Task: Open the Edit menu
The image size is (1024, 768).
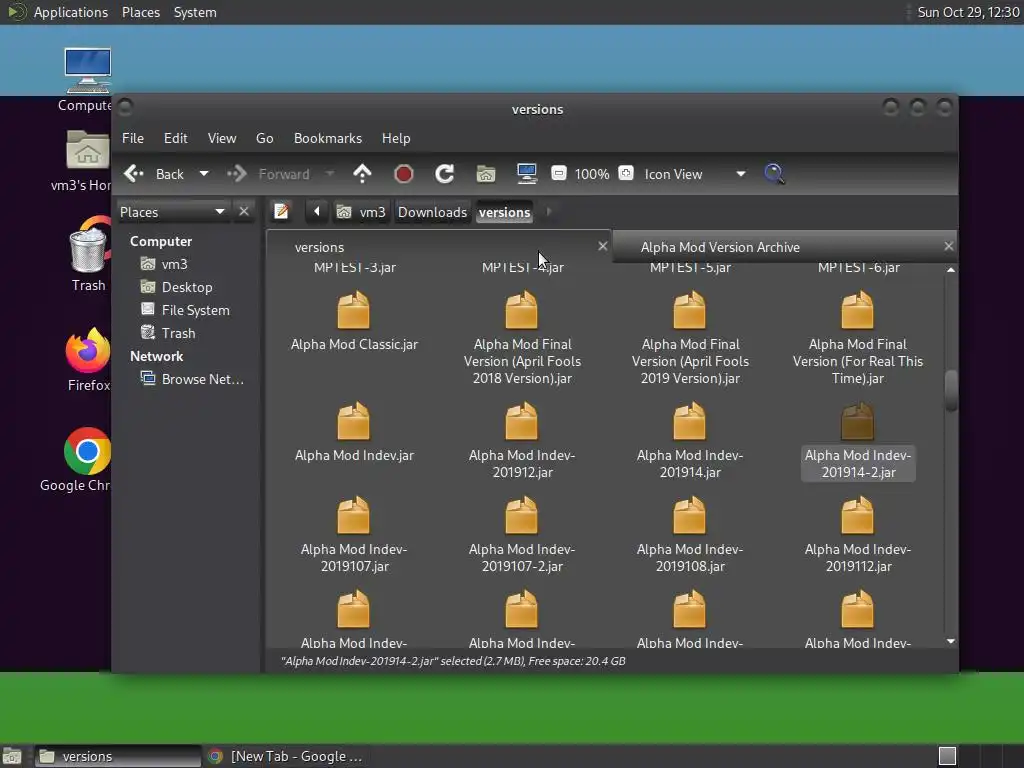Action: click(x=175, y=138)
